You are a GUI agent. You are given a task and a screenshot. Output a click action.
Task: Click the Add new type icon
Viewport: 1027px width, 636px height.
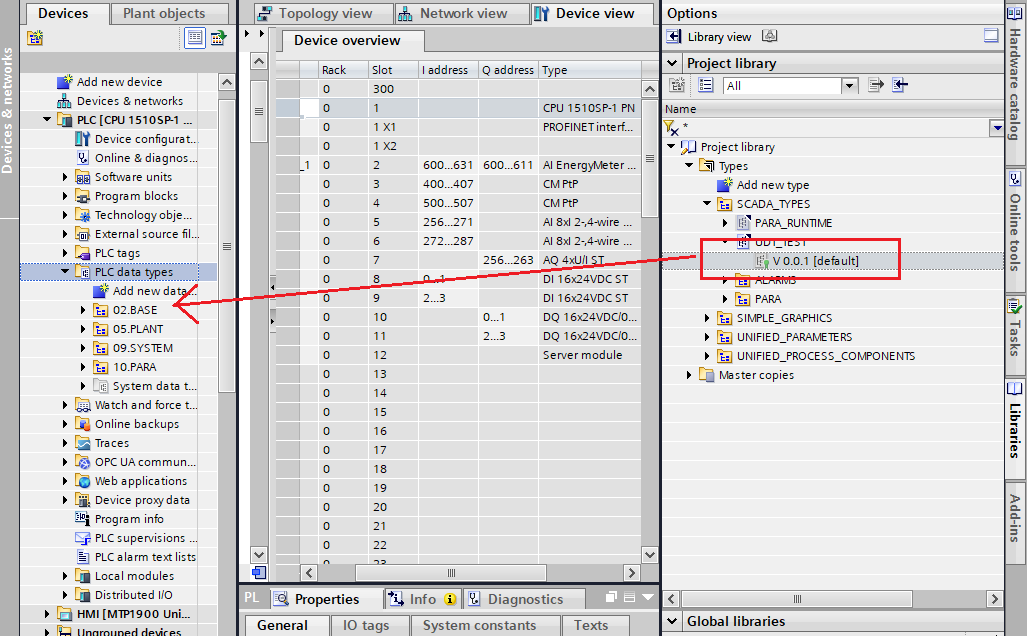coord(724,185)
